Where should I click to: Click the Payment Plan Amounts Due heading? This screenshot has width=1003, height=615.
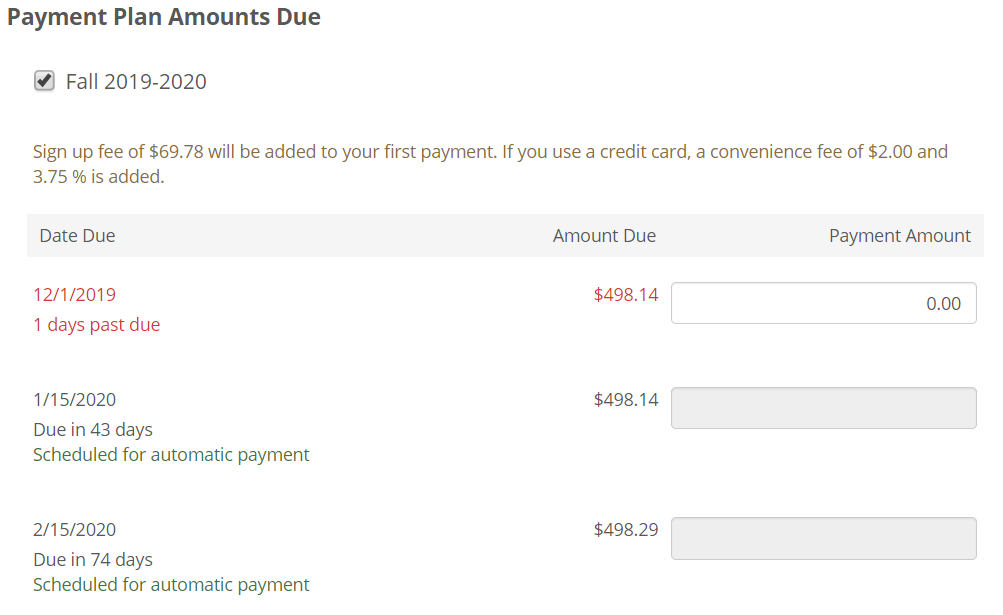pos(164,17)
